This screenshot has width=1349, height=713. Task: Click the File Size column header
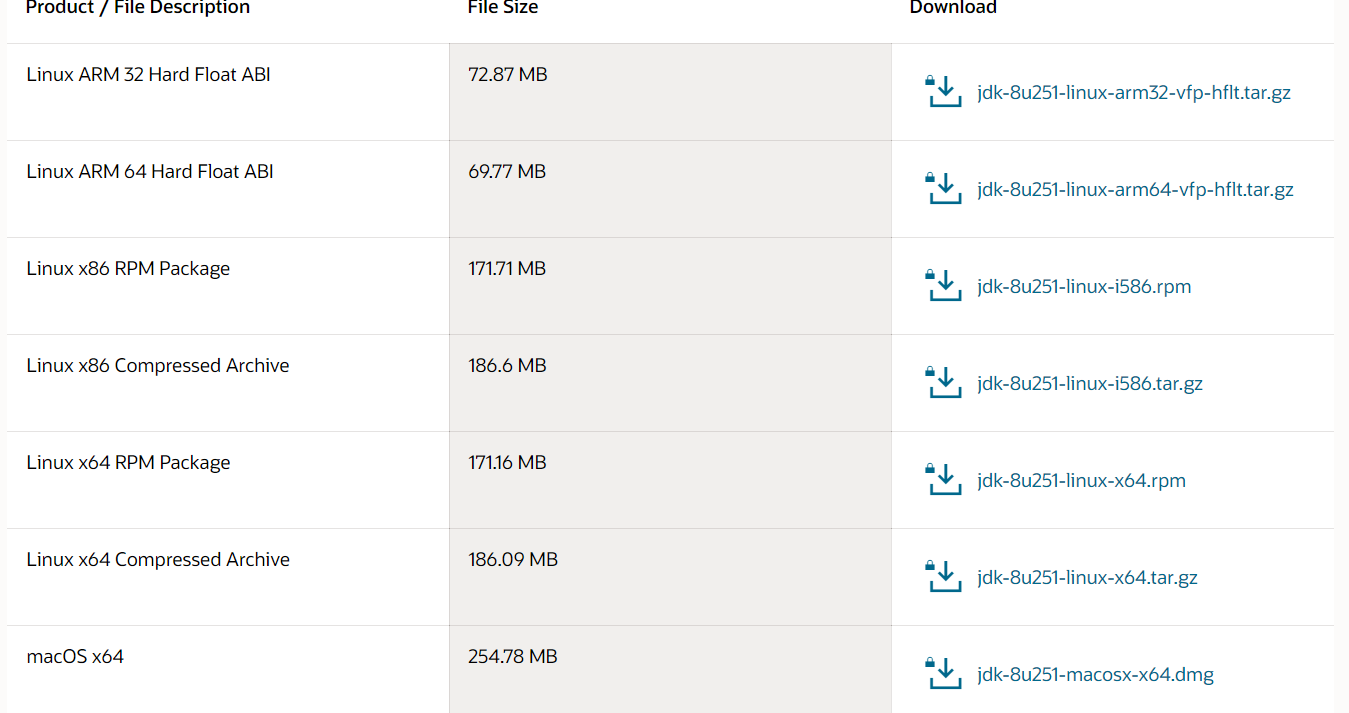point(503,8)
